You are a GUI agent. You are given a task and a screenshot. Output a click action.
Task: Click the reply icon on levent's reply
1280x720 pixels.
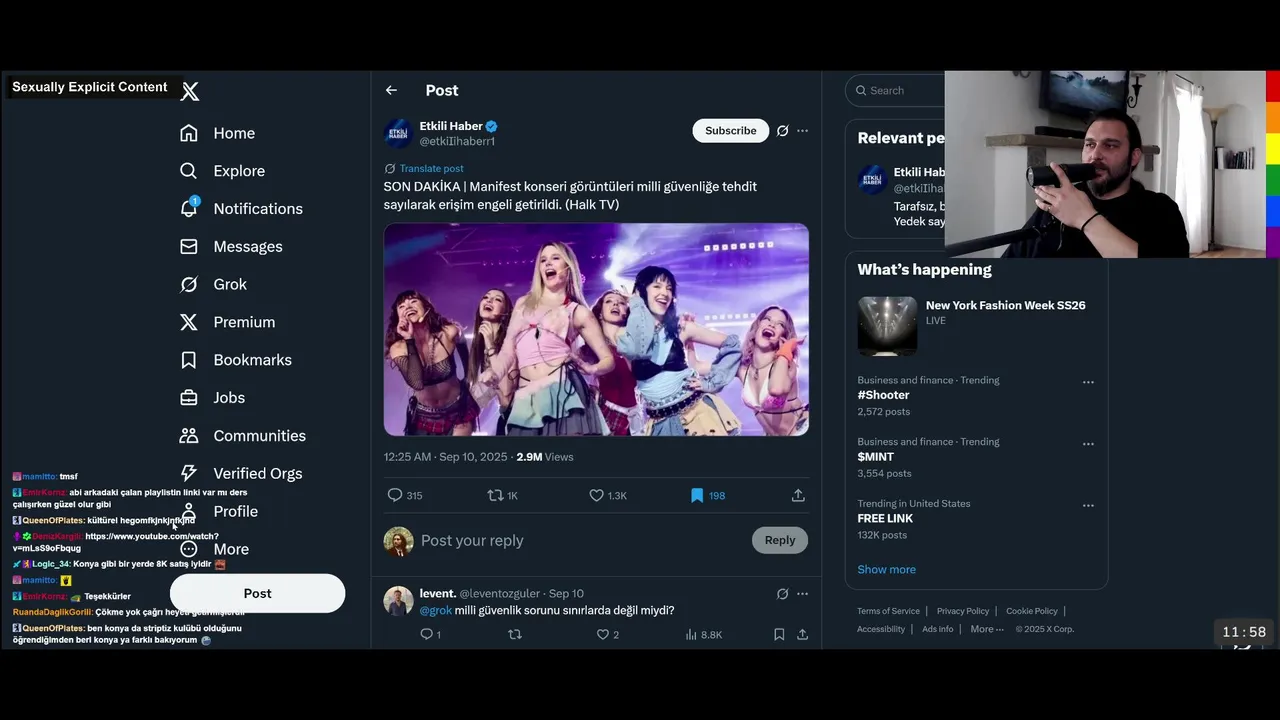pyautogui.click(x=426, y=634)
